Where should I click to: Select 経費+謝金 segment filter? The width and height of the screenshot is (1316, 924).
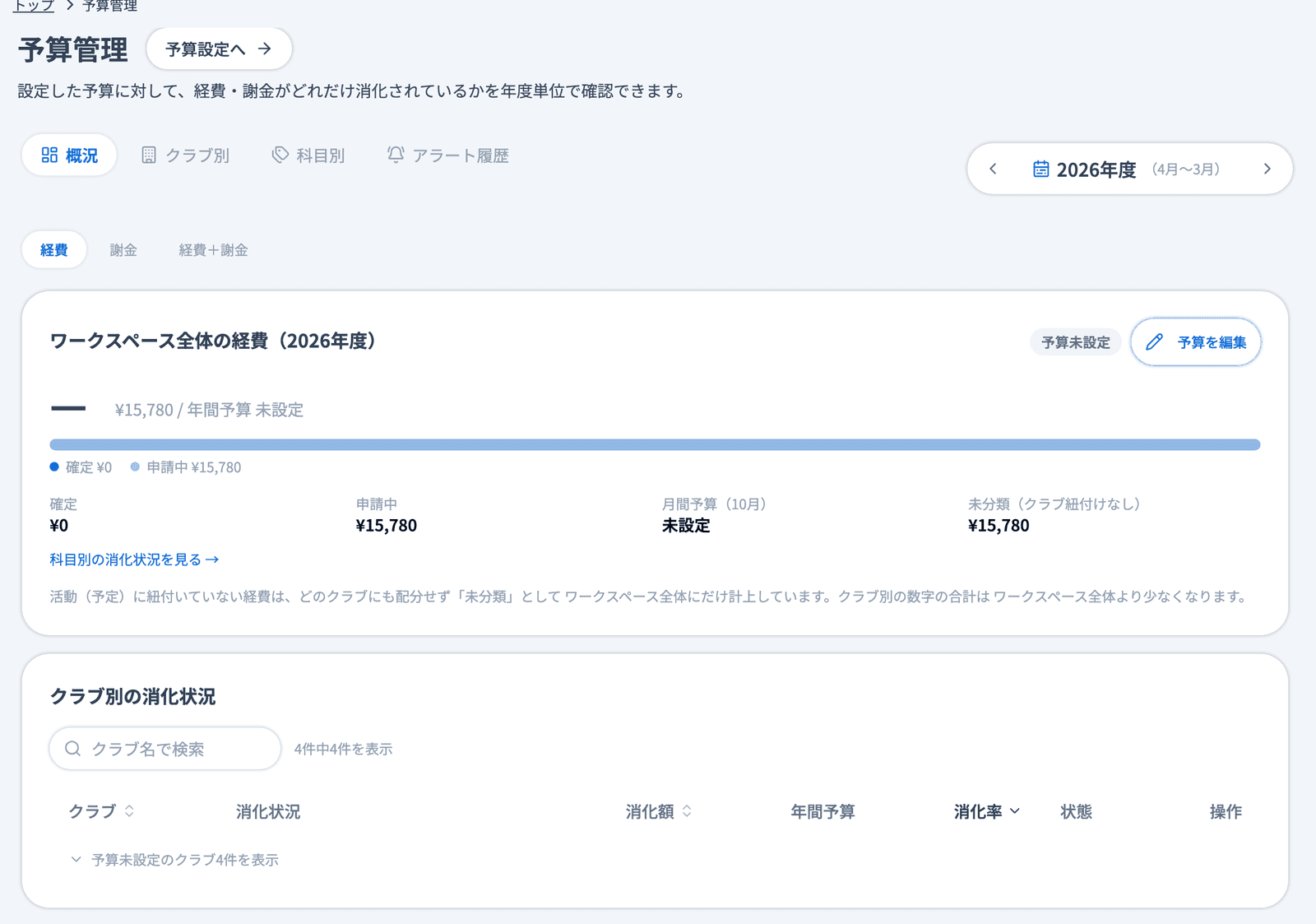click(x=213, y=249)
